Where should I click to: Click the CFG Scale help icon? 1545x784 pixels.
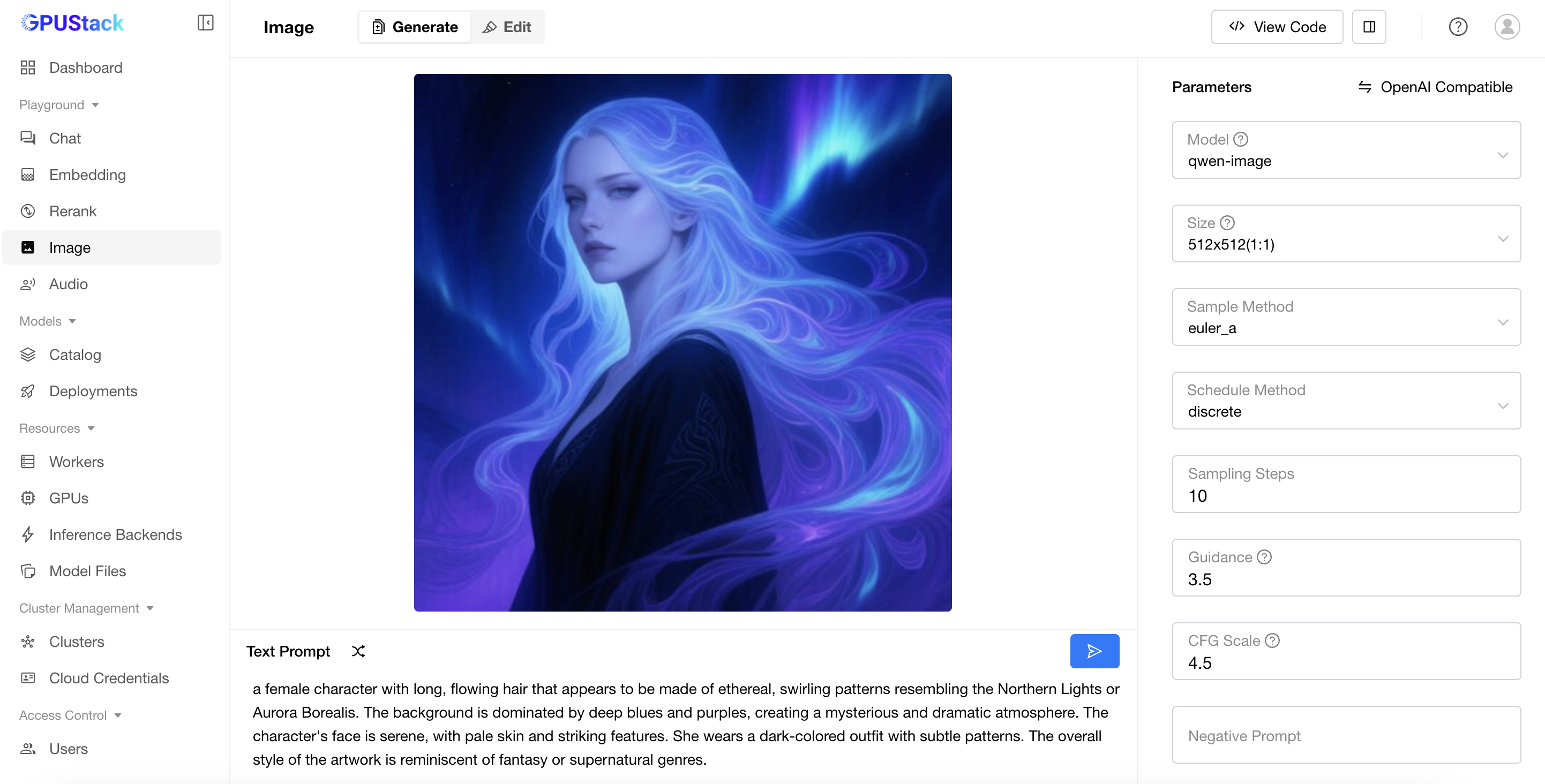pyautogui.click(x=1272, y=640)
